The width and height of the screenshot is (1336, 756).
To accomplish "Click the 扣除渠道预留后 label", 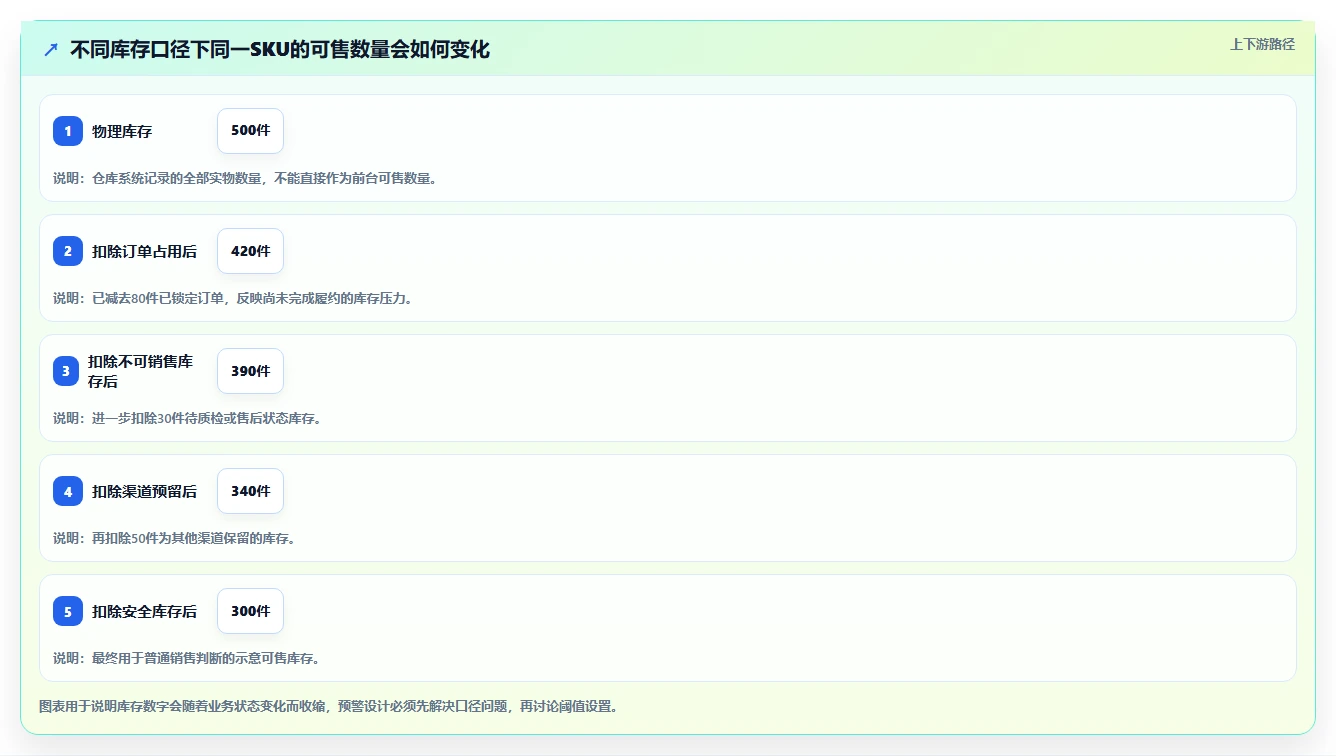I will (144, 491).
